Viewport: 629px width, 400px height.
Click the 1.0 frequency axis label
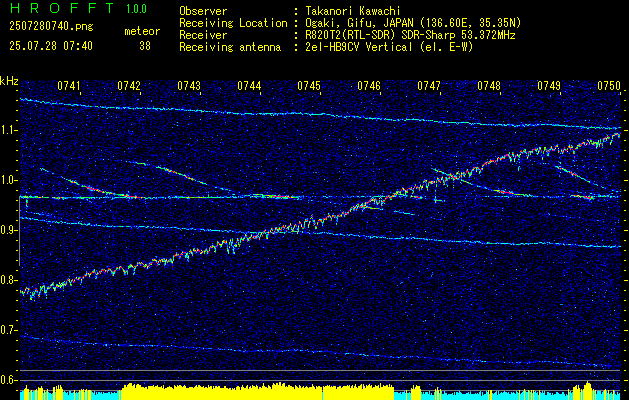click(x=9, y=180)
